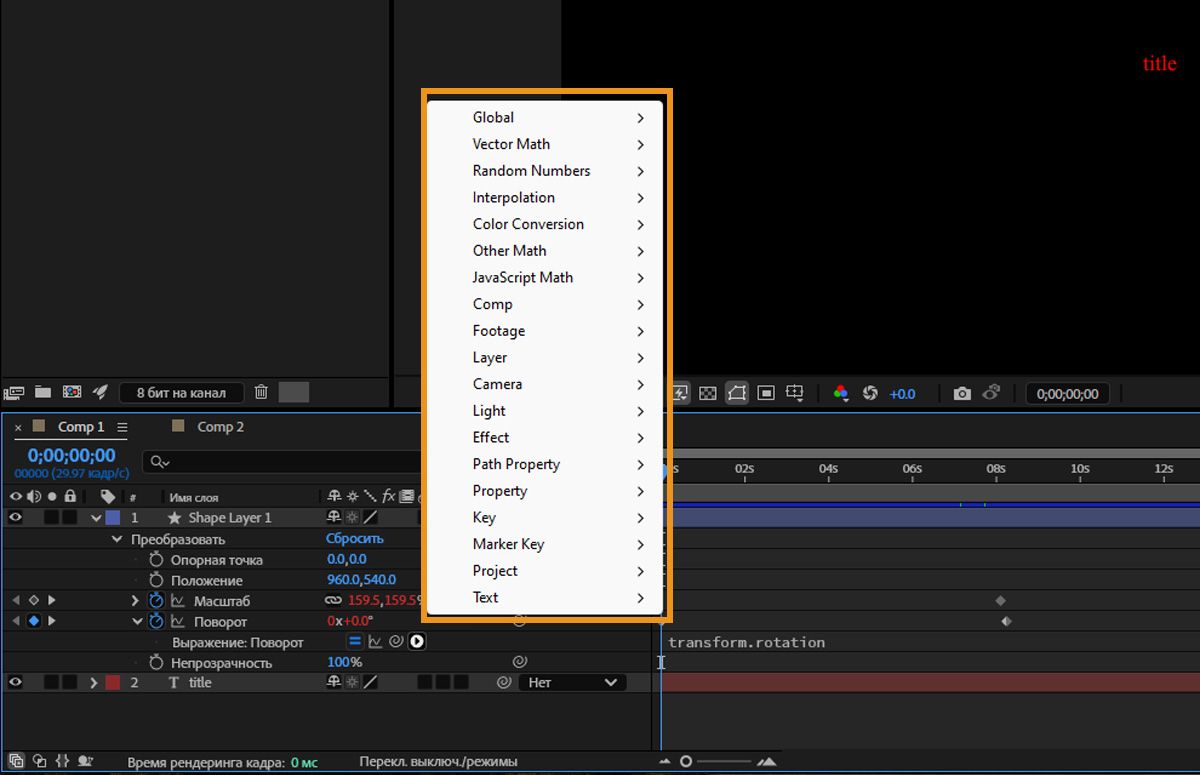Hide the Shape Layer 1 layer
This screenshot has width=1200, height=775.
click(x=15, y=515)
